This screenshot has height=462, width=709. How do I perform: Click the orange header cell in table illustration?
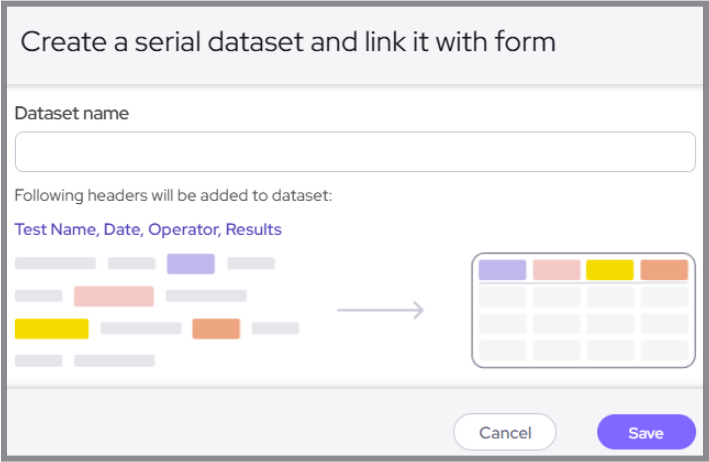(664, 270)
